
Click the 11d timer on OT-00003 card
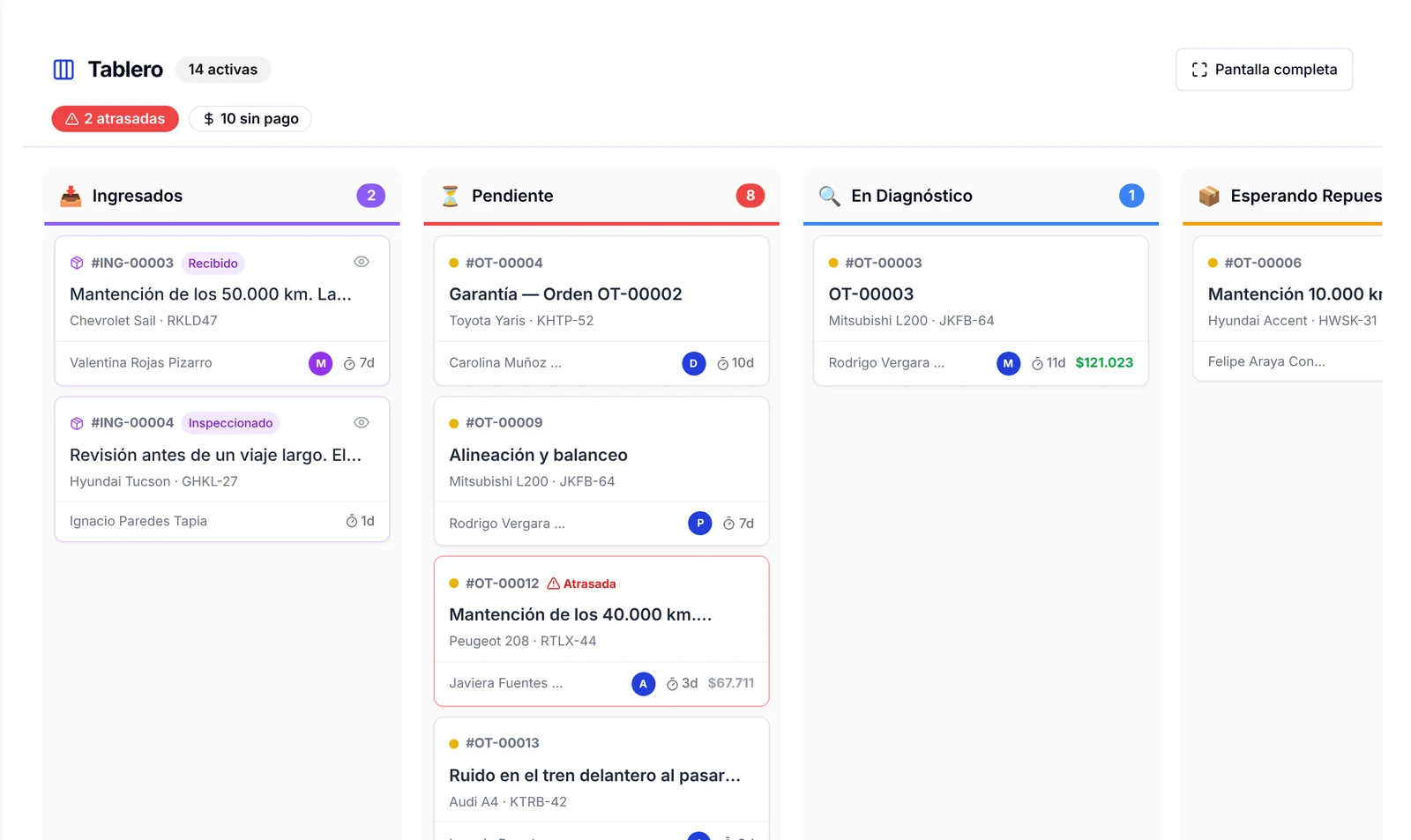(x=1049, y=363)
